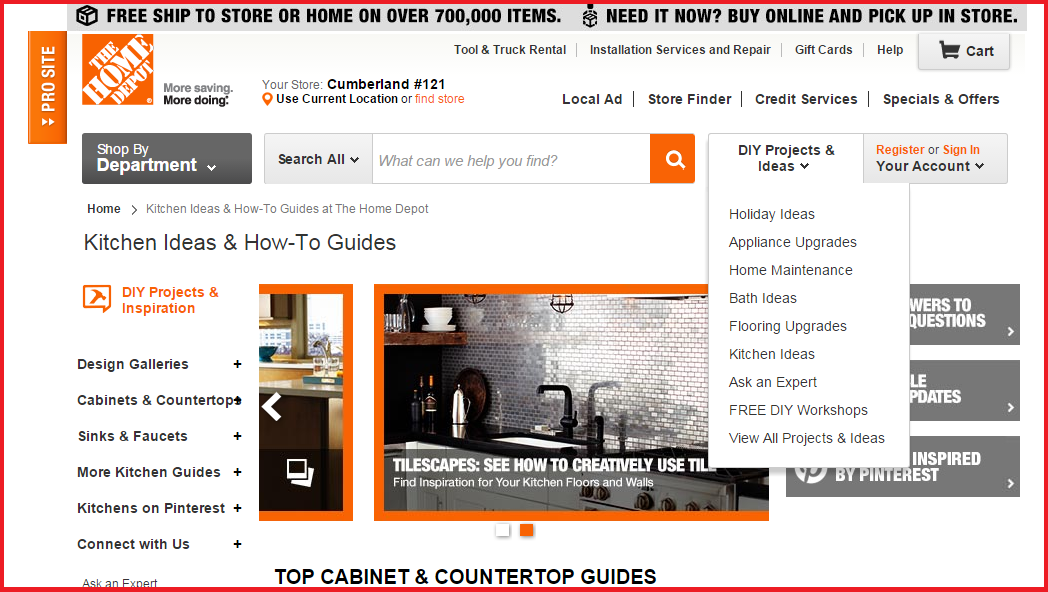The image size is (1048, 592).
Task: Click the DIY Projects & Inspiration icon
Action: [97, 299]
